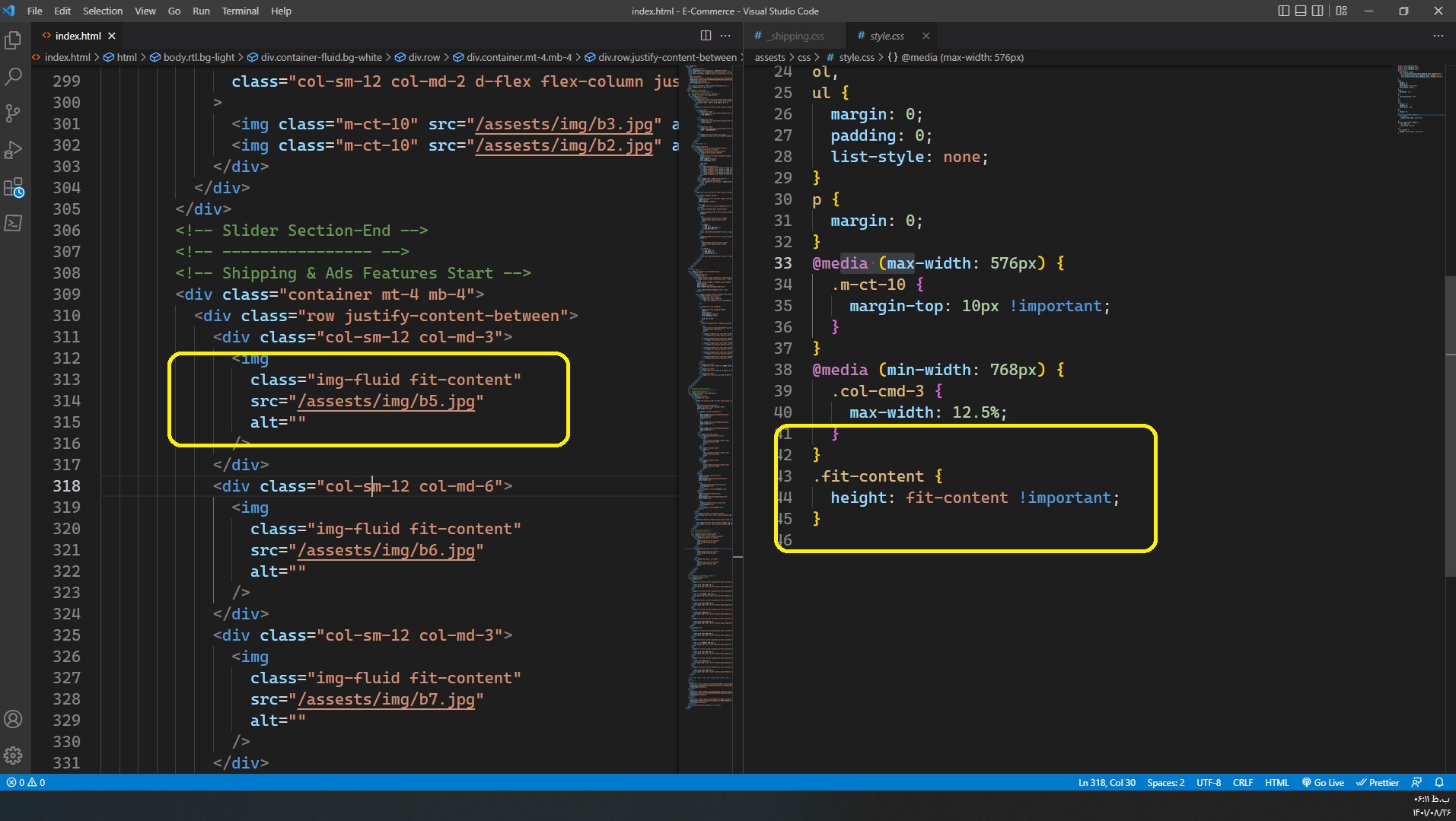The height and width of the screenshot is (821, 1456).
Task: Open more actions for the left editor group
Action: pos(725,36)
